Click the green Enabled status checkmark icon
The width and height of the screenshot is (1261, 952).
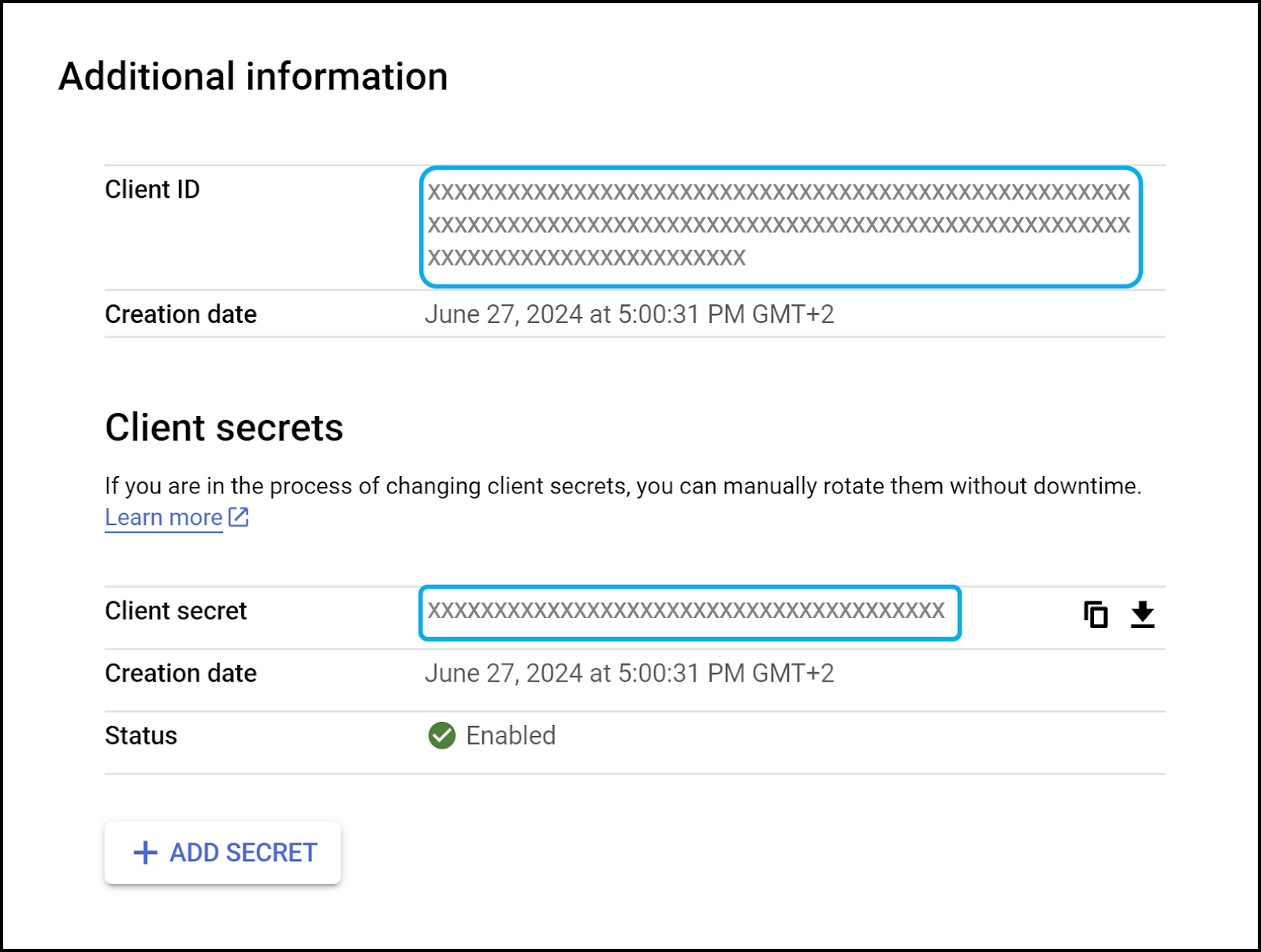(x=441, y=735)
